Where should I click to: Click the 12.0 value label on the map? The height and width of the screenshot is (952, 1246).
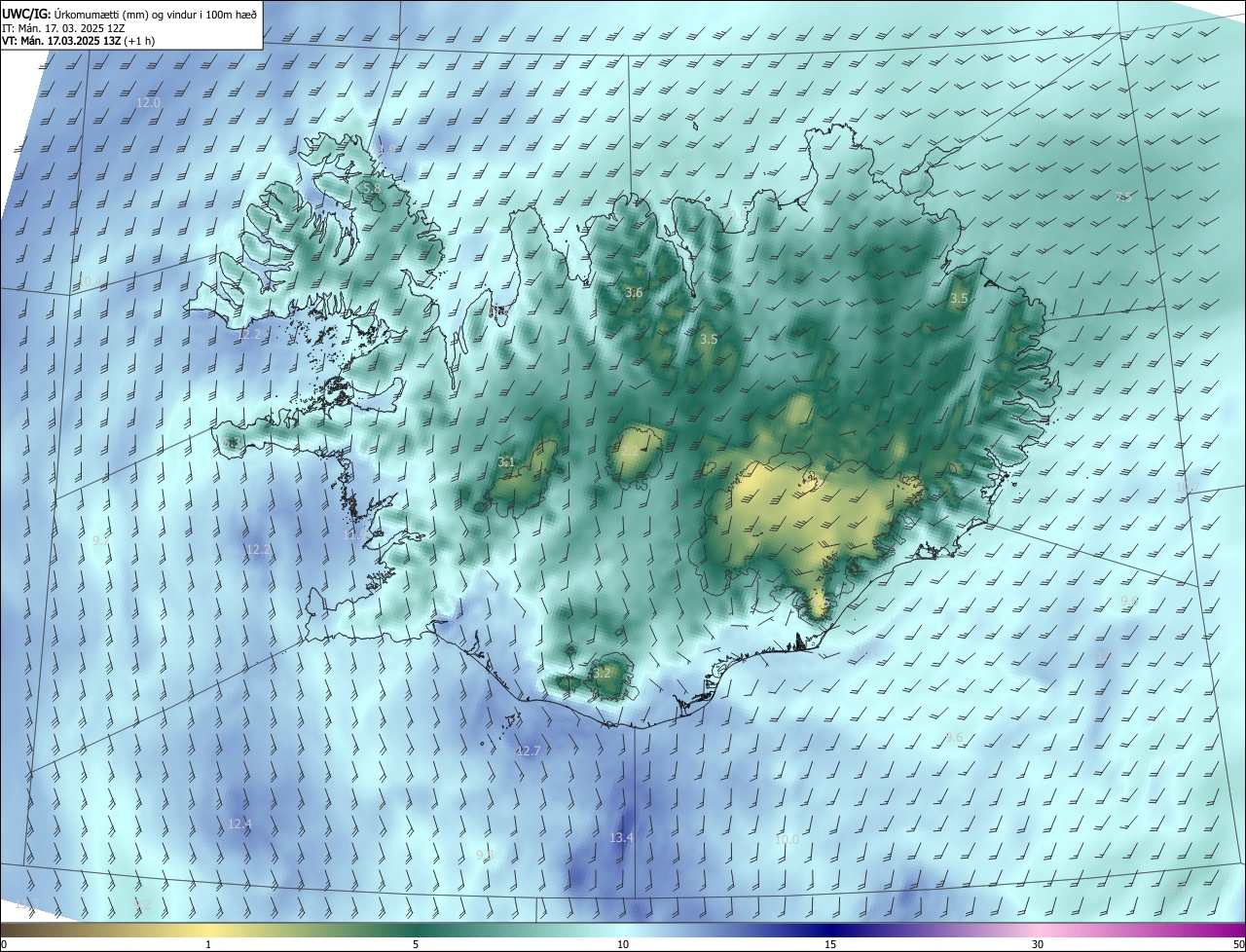tap(148, 102)
